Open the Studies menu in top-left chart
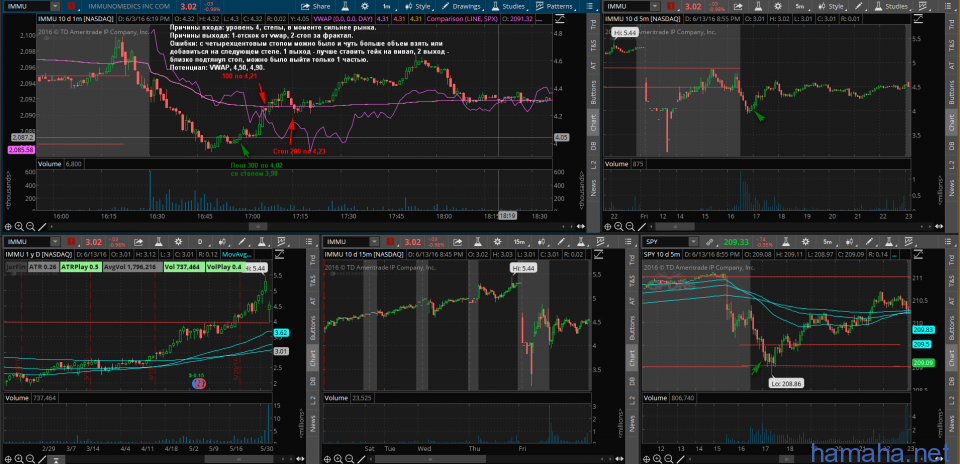This screenshot has width=960, height=464. [506, 6]
